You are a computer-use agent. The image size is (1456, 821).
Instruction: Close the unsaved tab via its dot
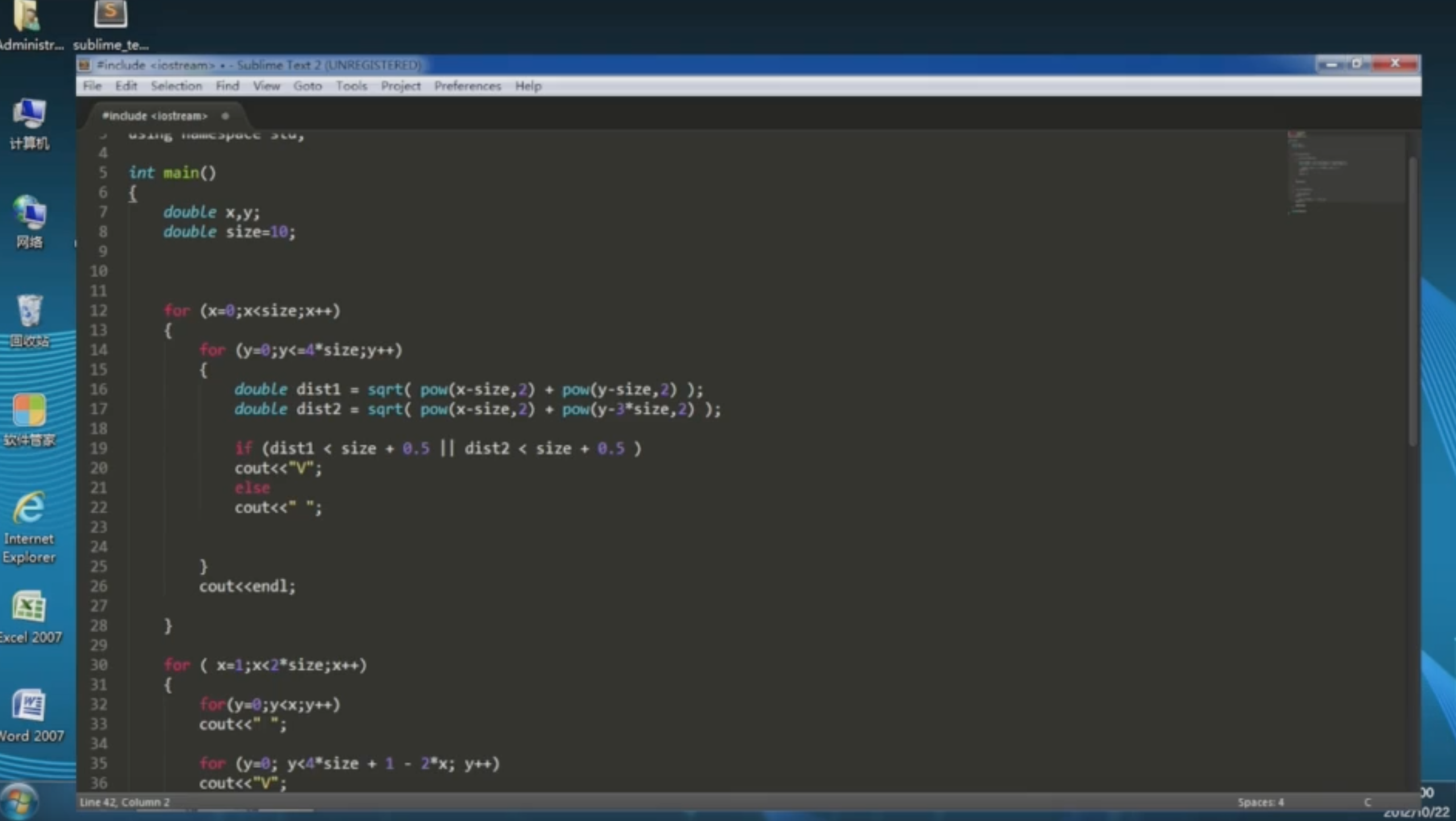tap(225, 116)
